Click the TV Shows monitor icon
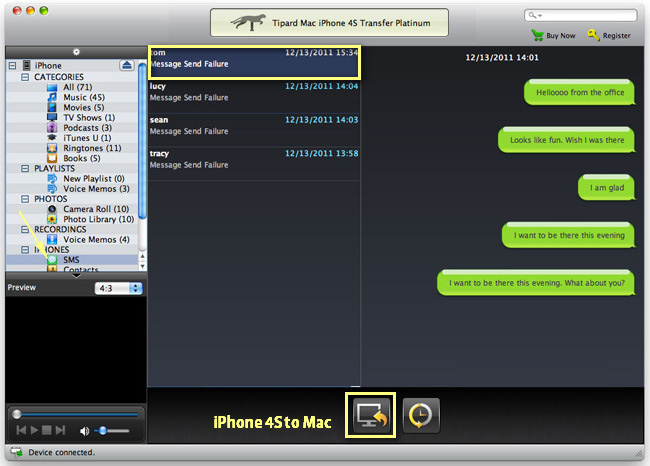 click(x=52, y=118)
